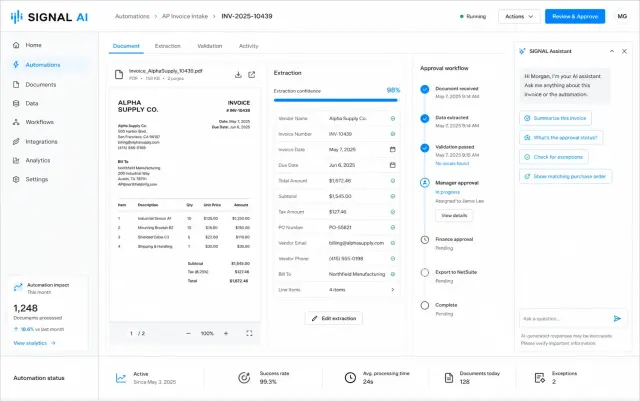Click the Export to NetSuite step circle
Viewport: 640px width, 401px height.
tap(424, 272)
